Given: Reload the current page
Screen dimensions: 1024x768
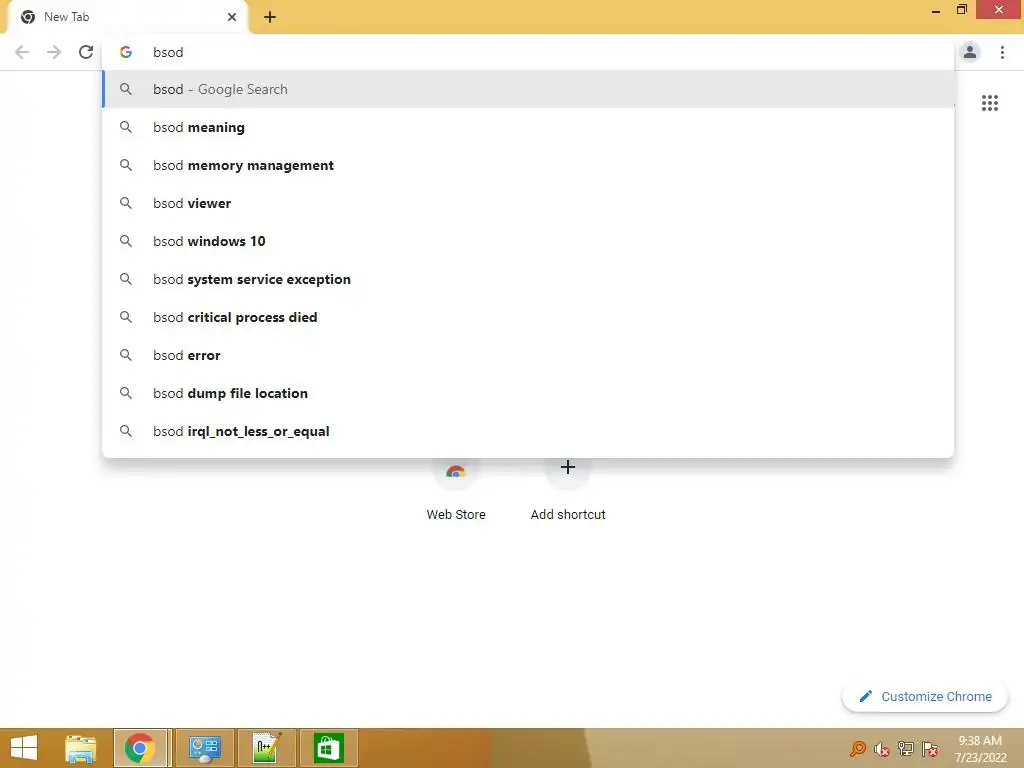Looking at the screenshot, I should coord(86,52).
